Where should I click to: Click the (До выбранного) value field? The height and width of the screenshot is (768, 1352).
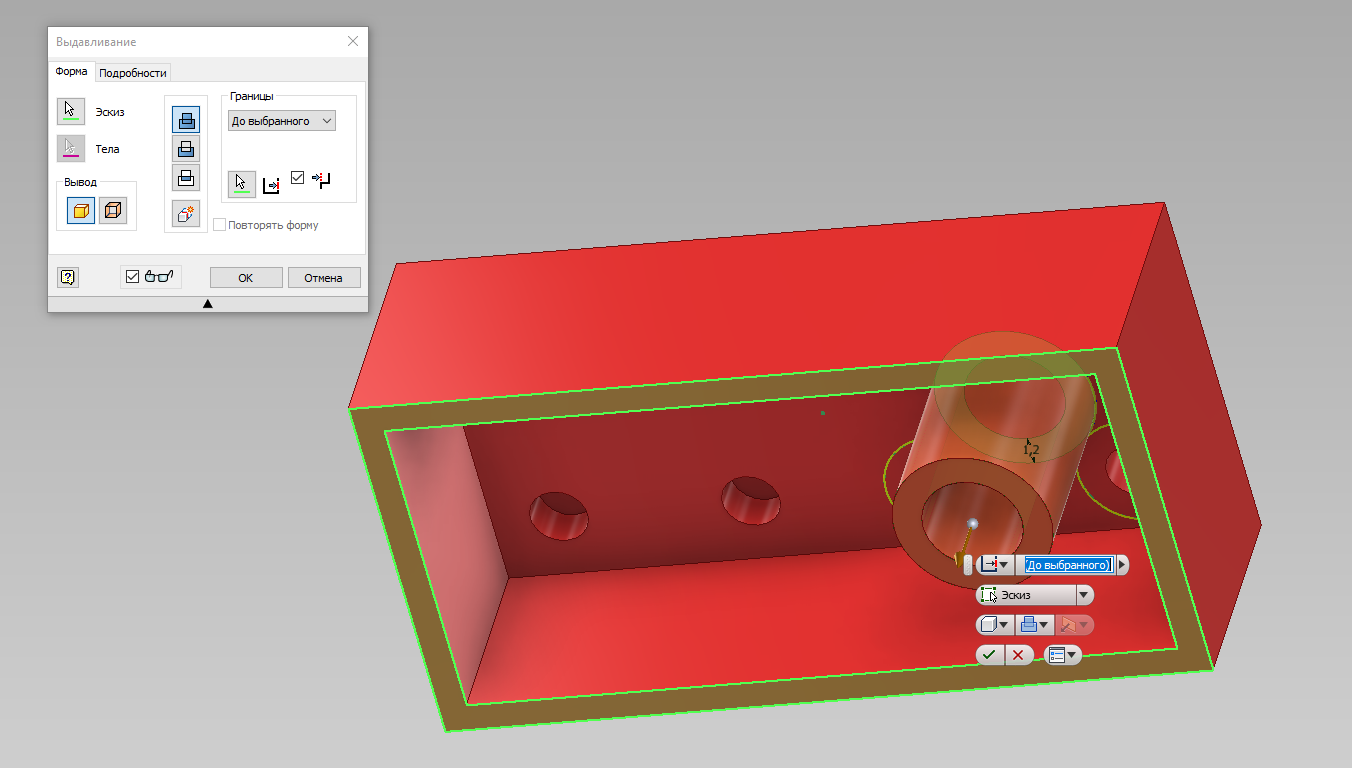click(x=1068, y=565)
